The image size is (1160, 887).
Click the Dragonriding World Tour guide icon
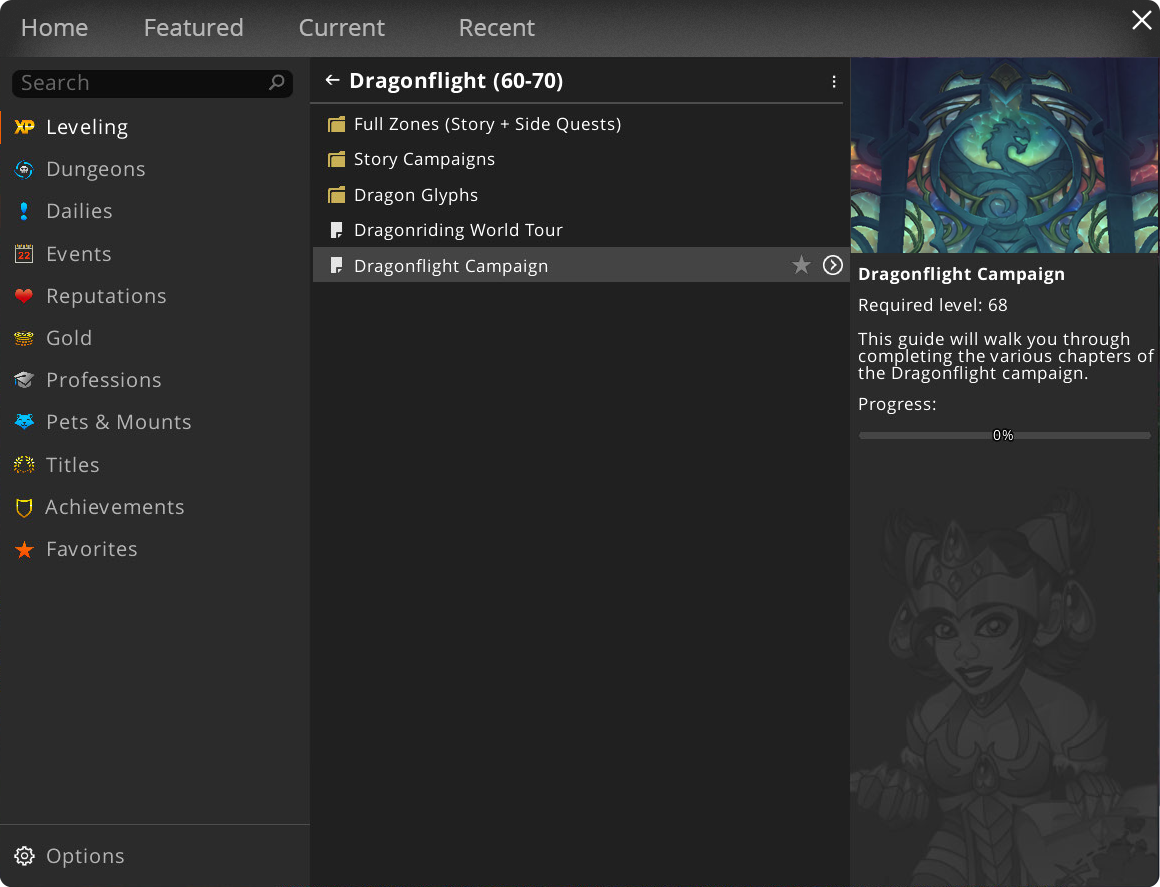[x=337, y=230]
